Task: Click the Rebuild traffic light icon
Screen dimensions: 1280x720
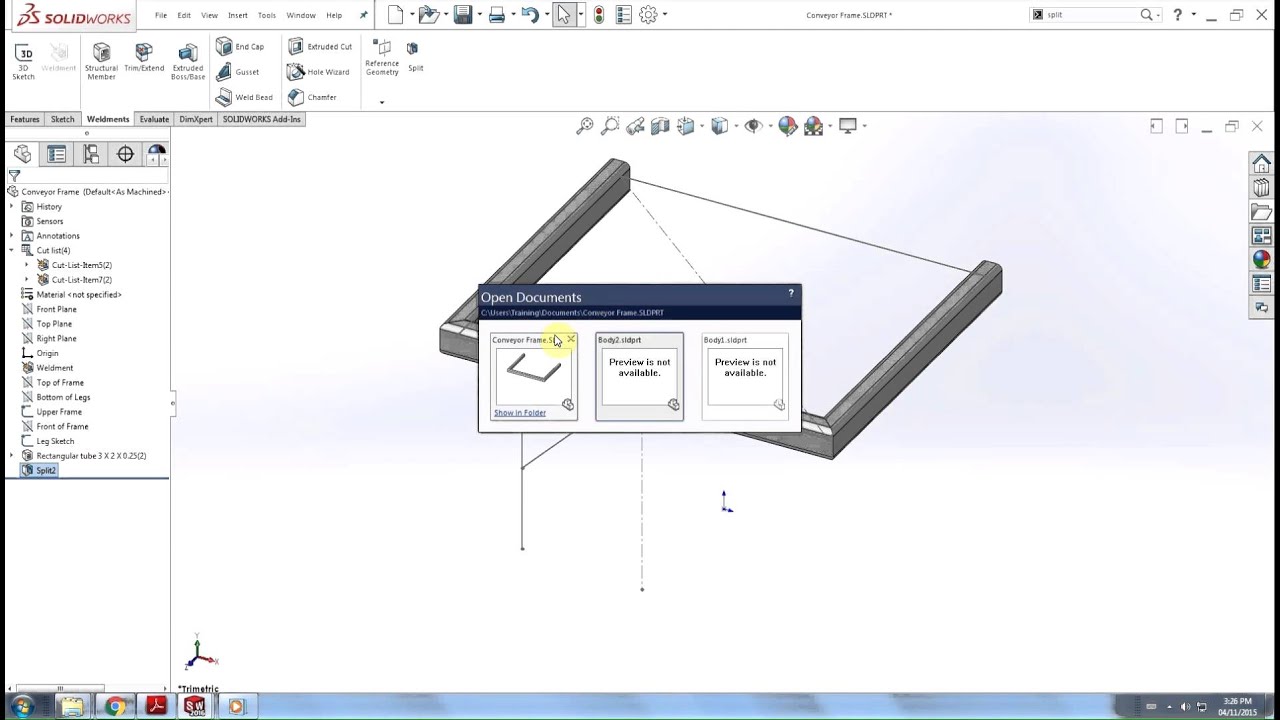Action: [598, 15]
